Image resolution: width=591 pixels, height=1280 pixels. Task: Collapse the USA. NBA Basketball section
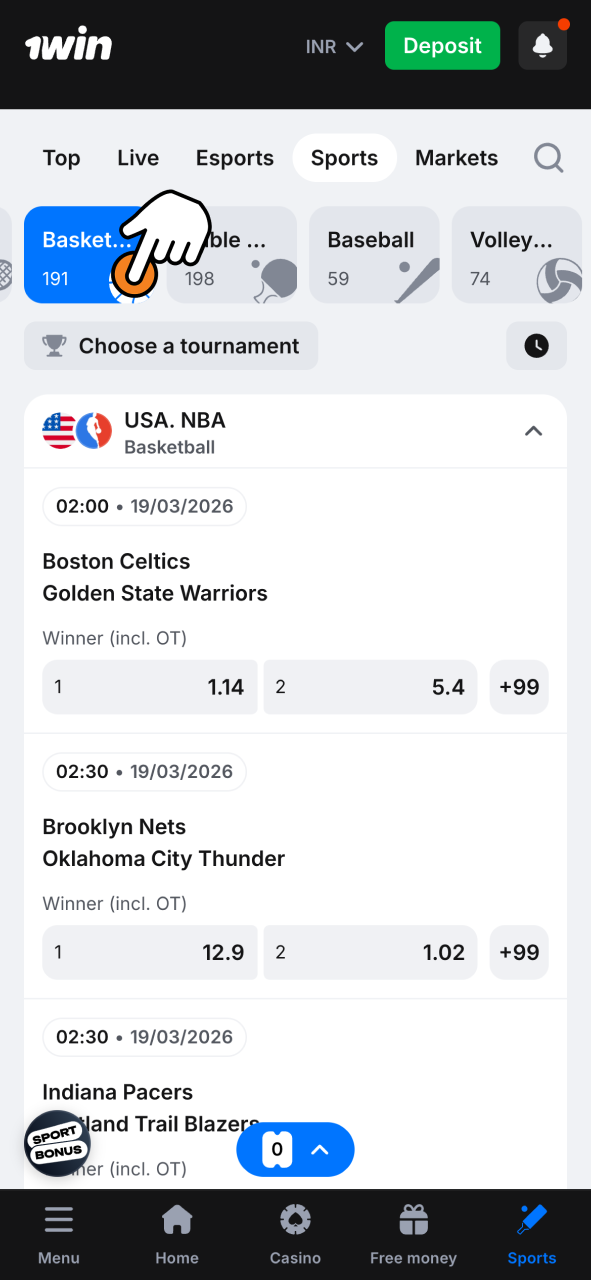(533, 431)
